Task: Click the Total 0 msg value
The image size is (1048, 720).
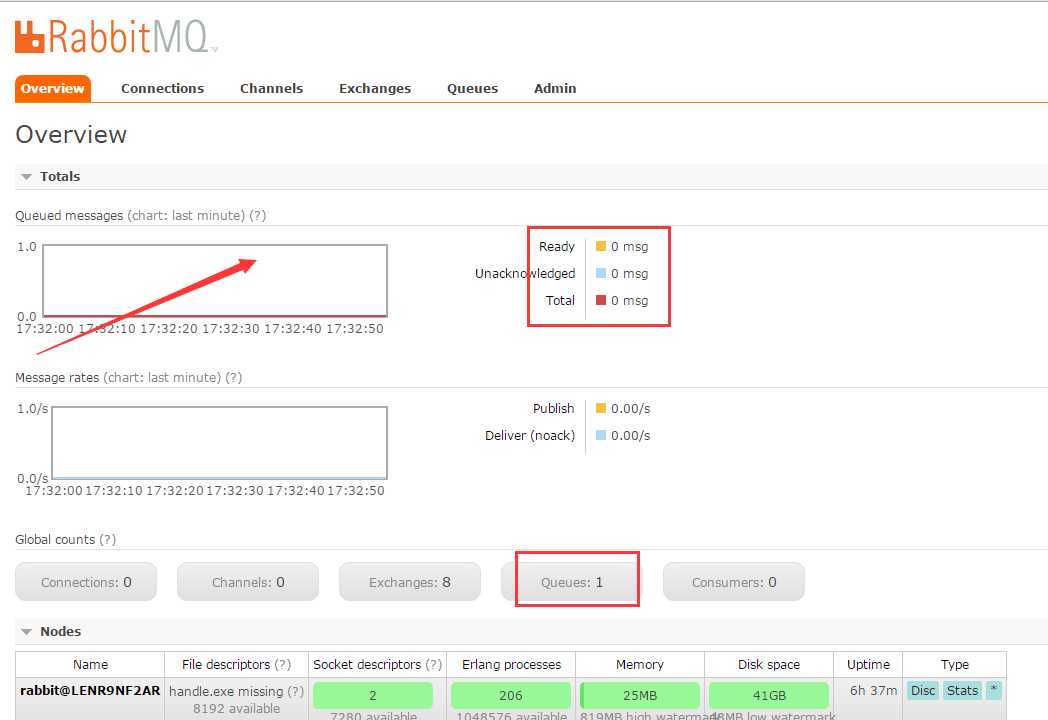Action: pyautogui.click(x=630, y=300)
